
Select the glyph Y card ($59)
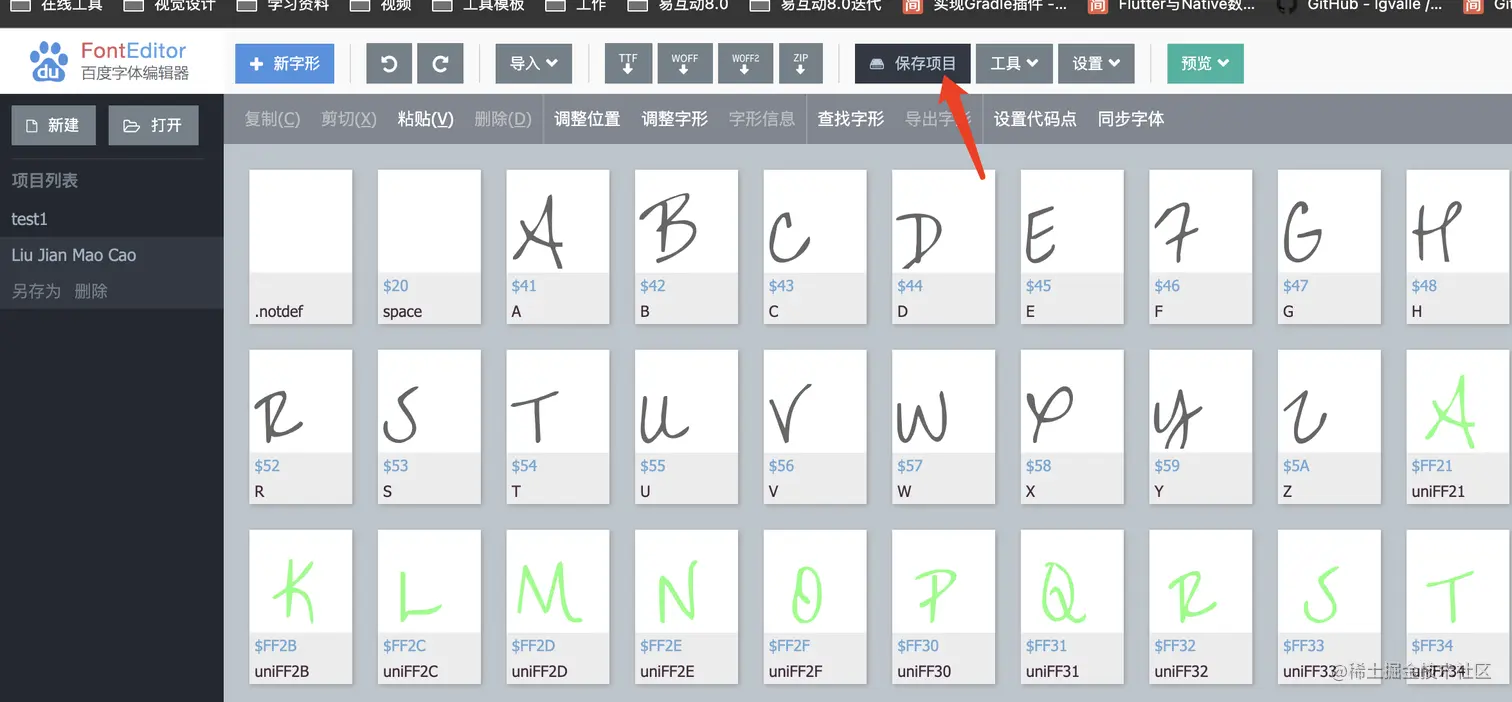tap(1201, 426)
